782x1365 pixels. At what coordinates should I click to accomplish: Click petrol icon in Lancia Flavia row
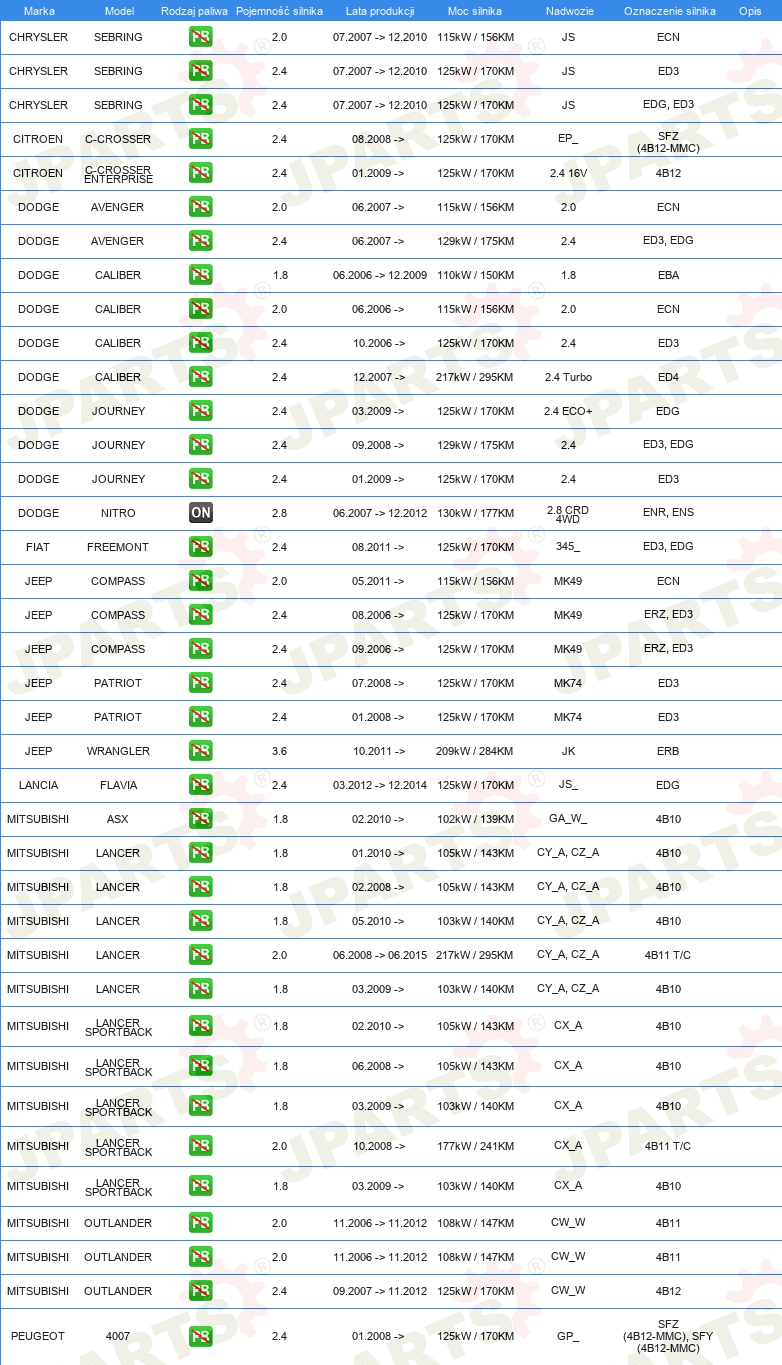coord(201,785)
